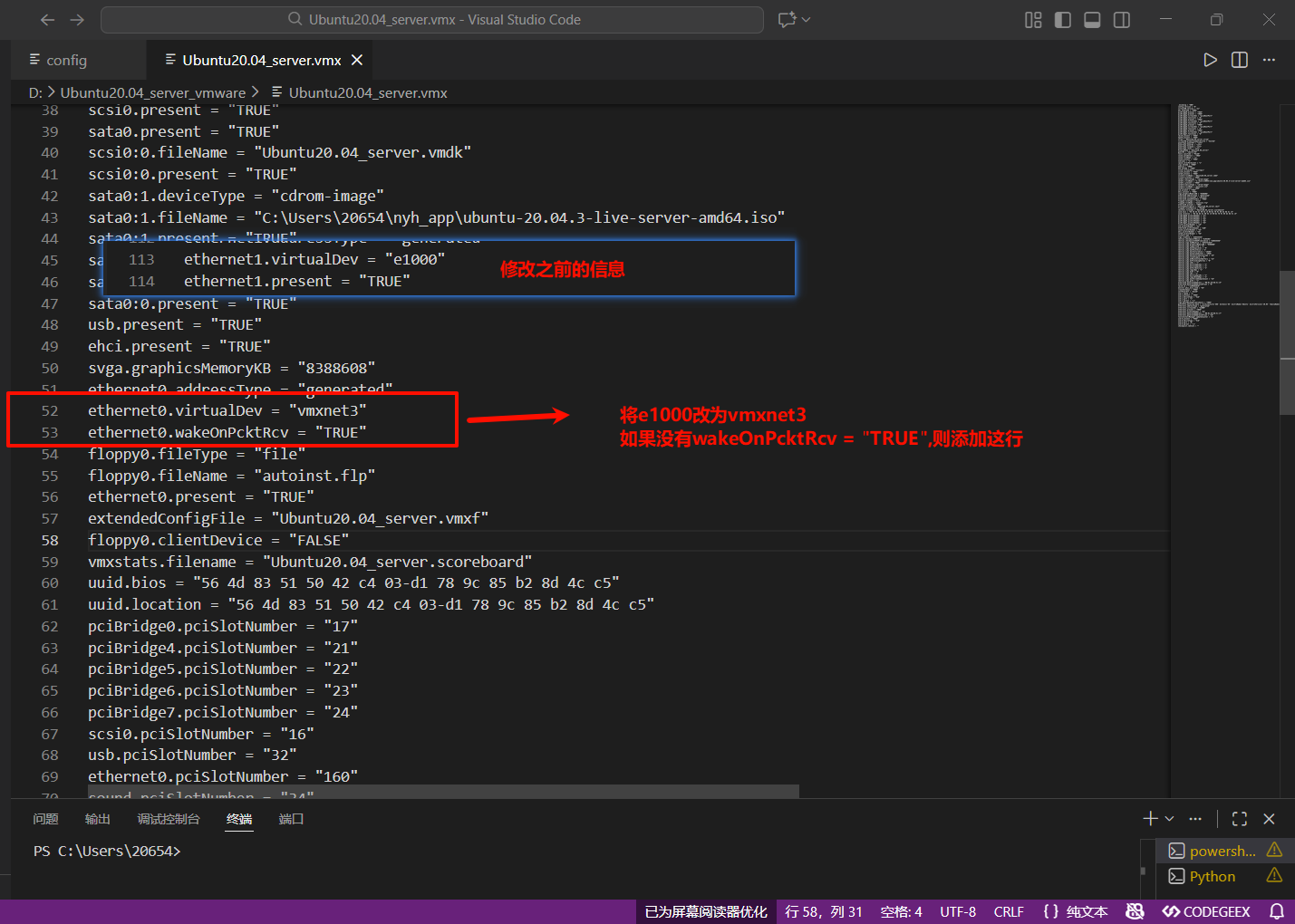The height and width of the screenshot is (924, 1295).
Task: Maximize the terminal panel
Action: click(1240, 819)
